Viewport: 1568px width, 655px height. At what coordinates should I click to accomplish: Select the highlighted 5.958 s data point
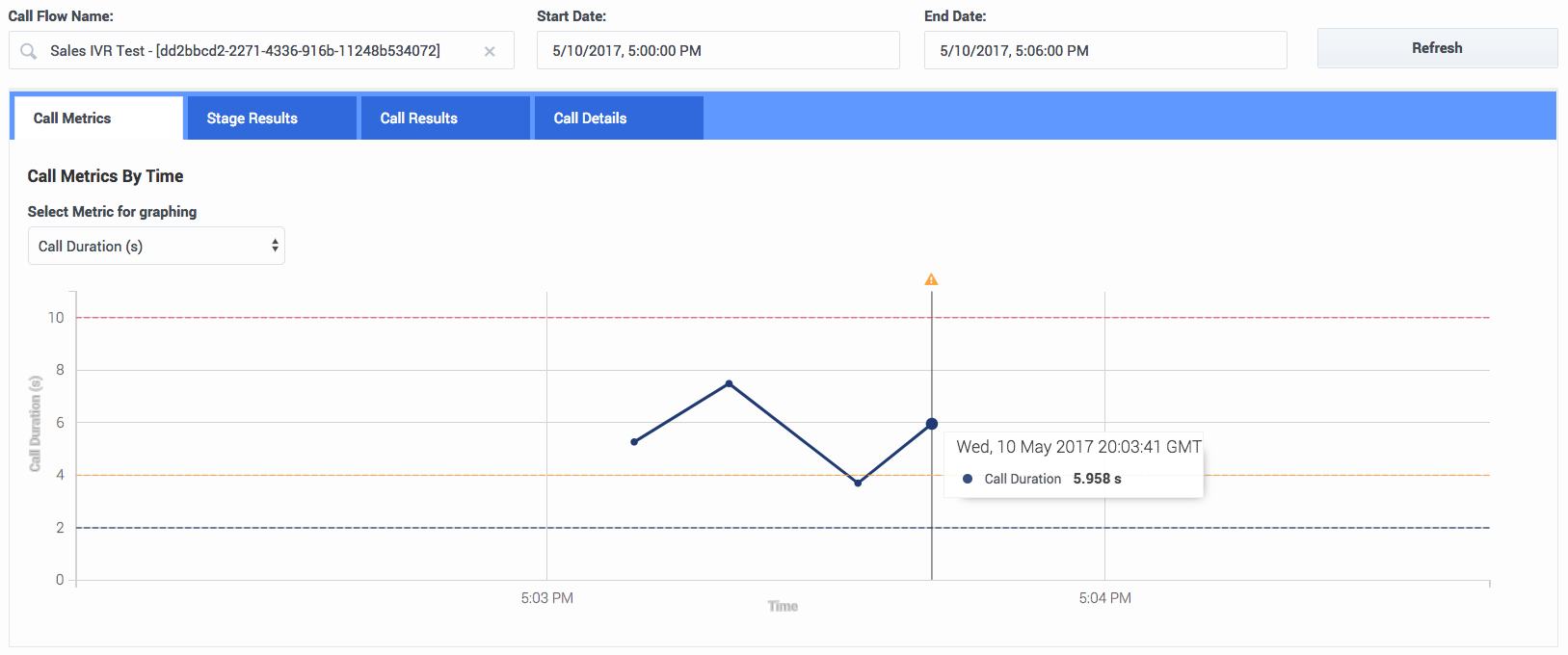pyautogui.click(x=932, y=424)
